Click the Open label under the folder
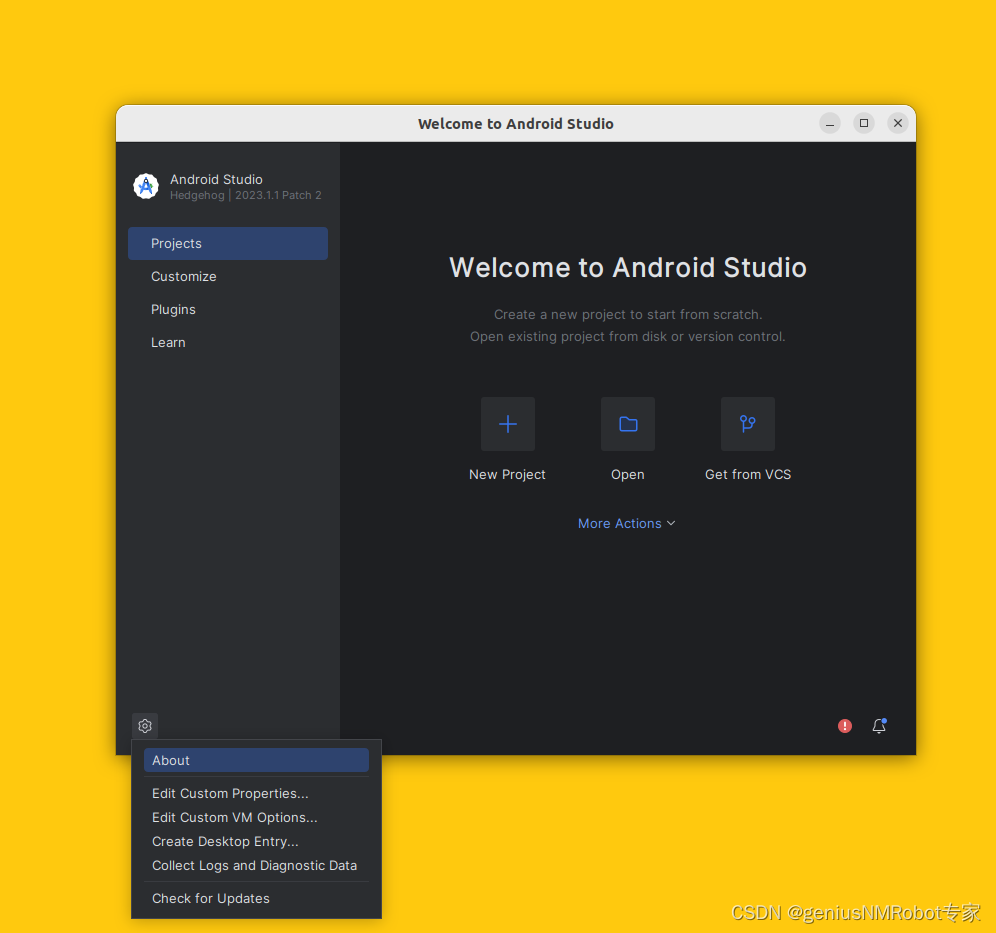Image resolution: width=996 pixels, height=933 pixels. click(x=628, y=474)
